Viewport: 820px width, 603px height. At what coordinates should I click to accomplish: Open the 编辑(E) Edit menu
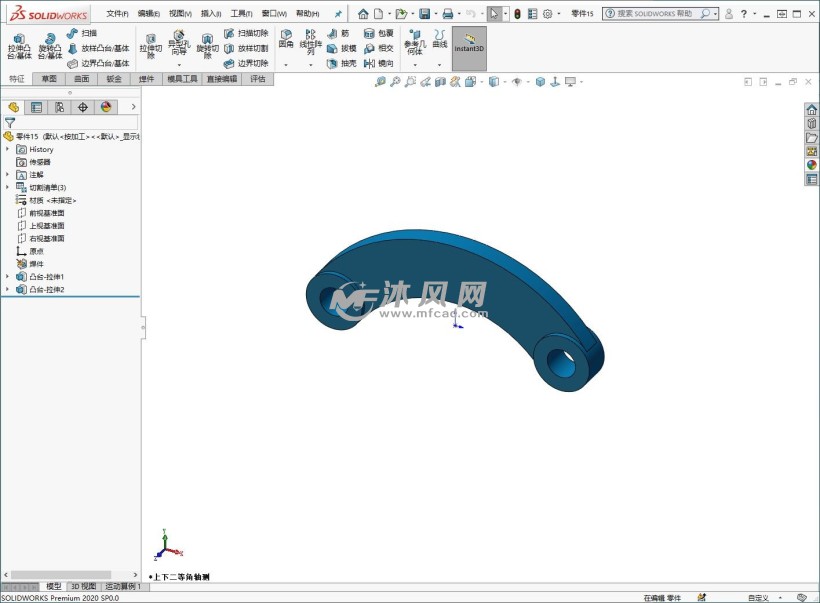149,14
